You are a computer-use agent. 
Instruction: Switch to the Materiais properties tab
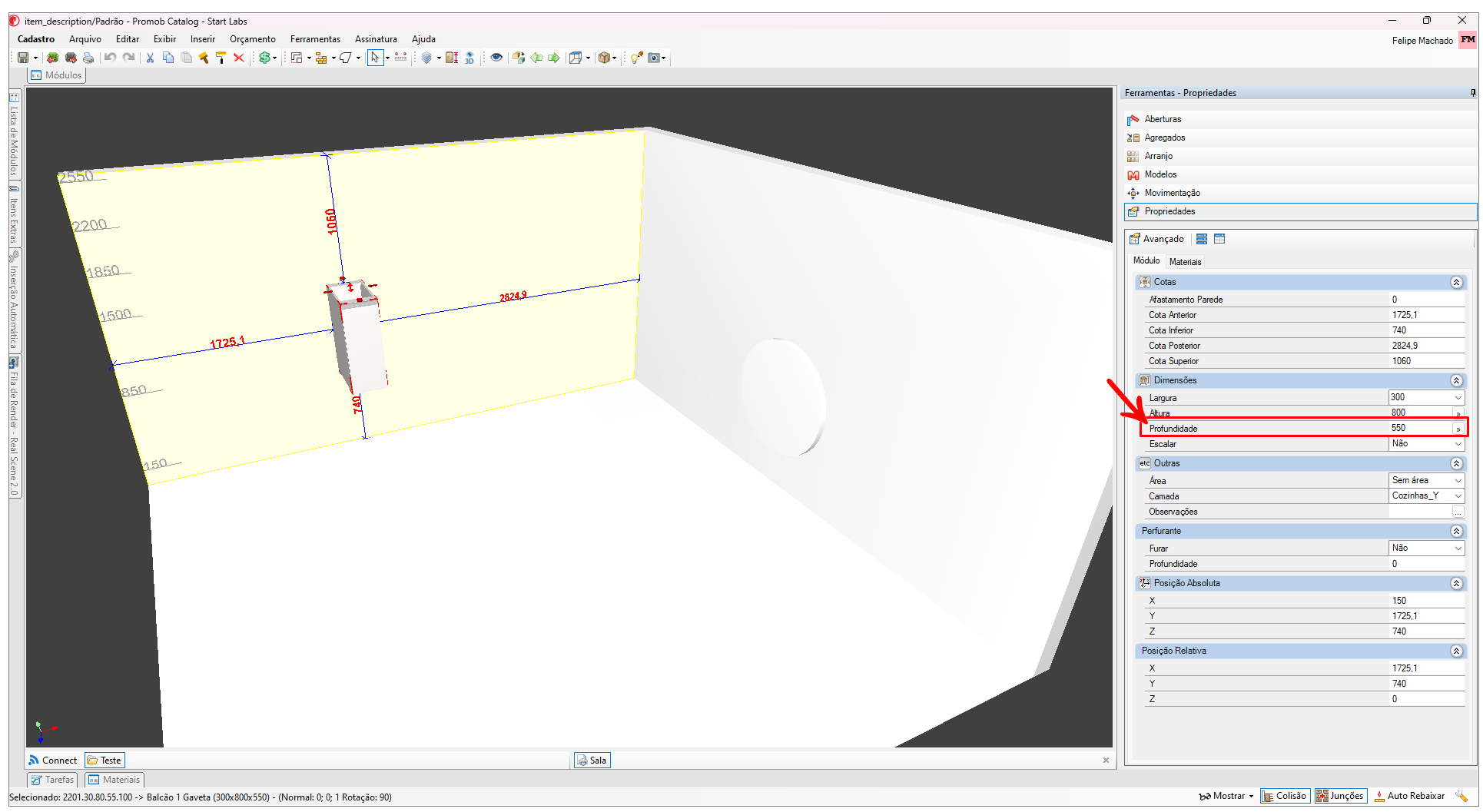pyautogui.click(x=1185, y=262)
